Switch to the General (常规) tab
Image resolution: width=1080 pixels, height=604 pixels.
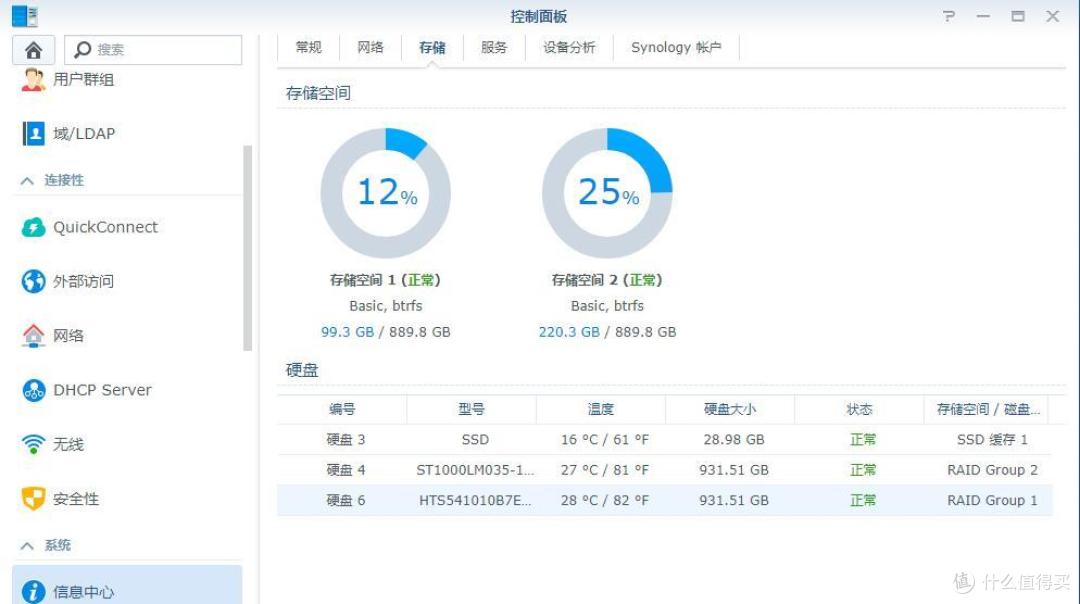pyautogui.click(x=308, y=48)
